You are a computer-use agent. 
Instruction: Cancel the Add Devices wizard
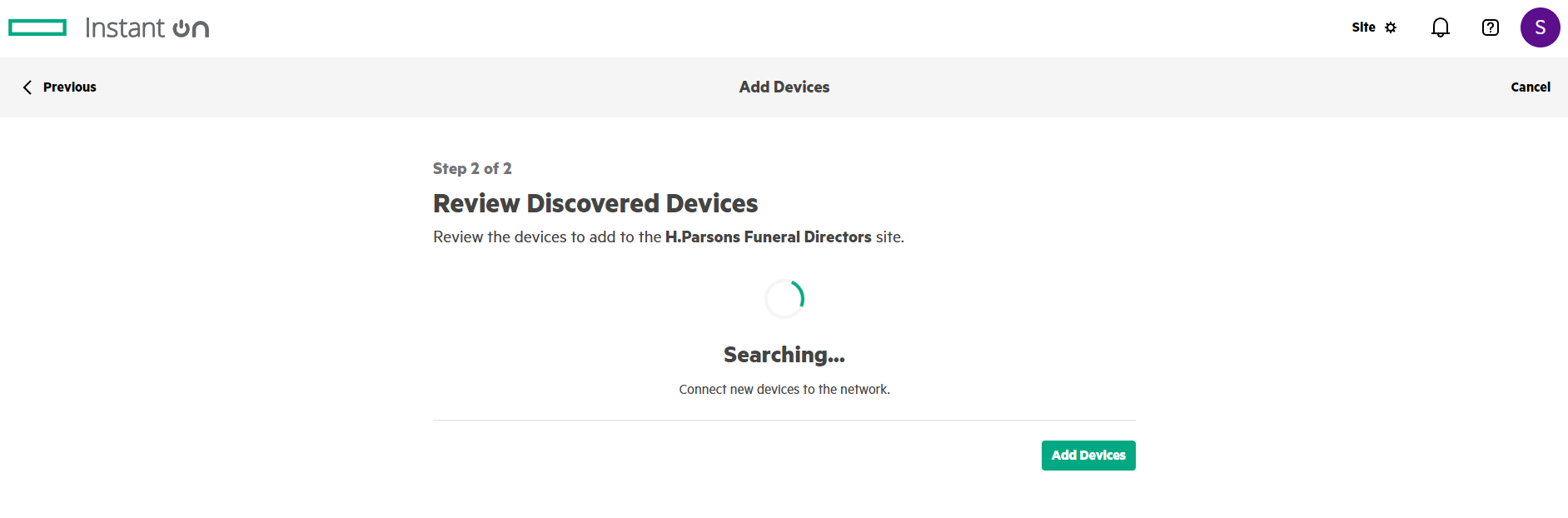point(1530,87)
